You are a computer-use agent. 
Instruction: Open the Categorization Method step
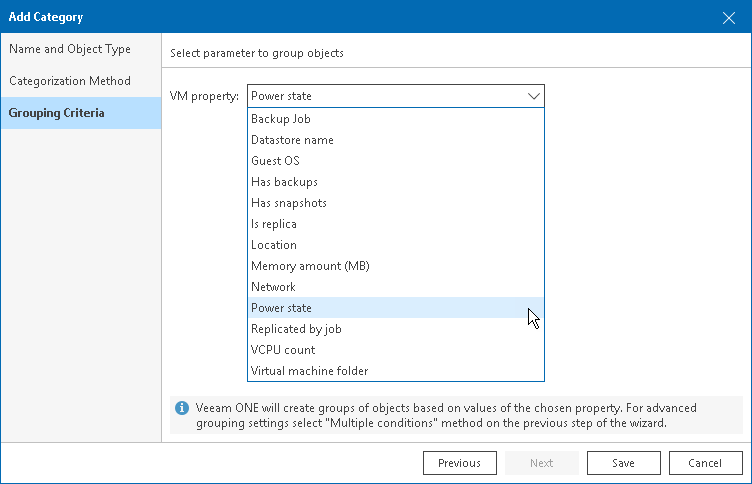click(70, 81)
